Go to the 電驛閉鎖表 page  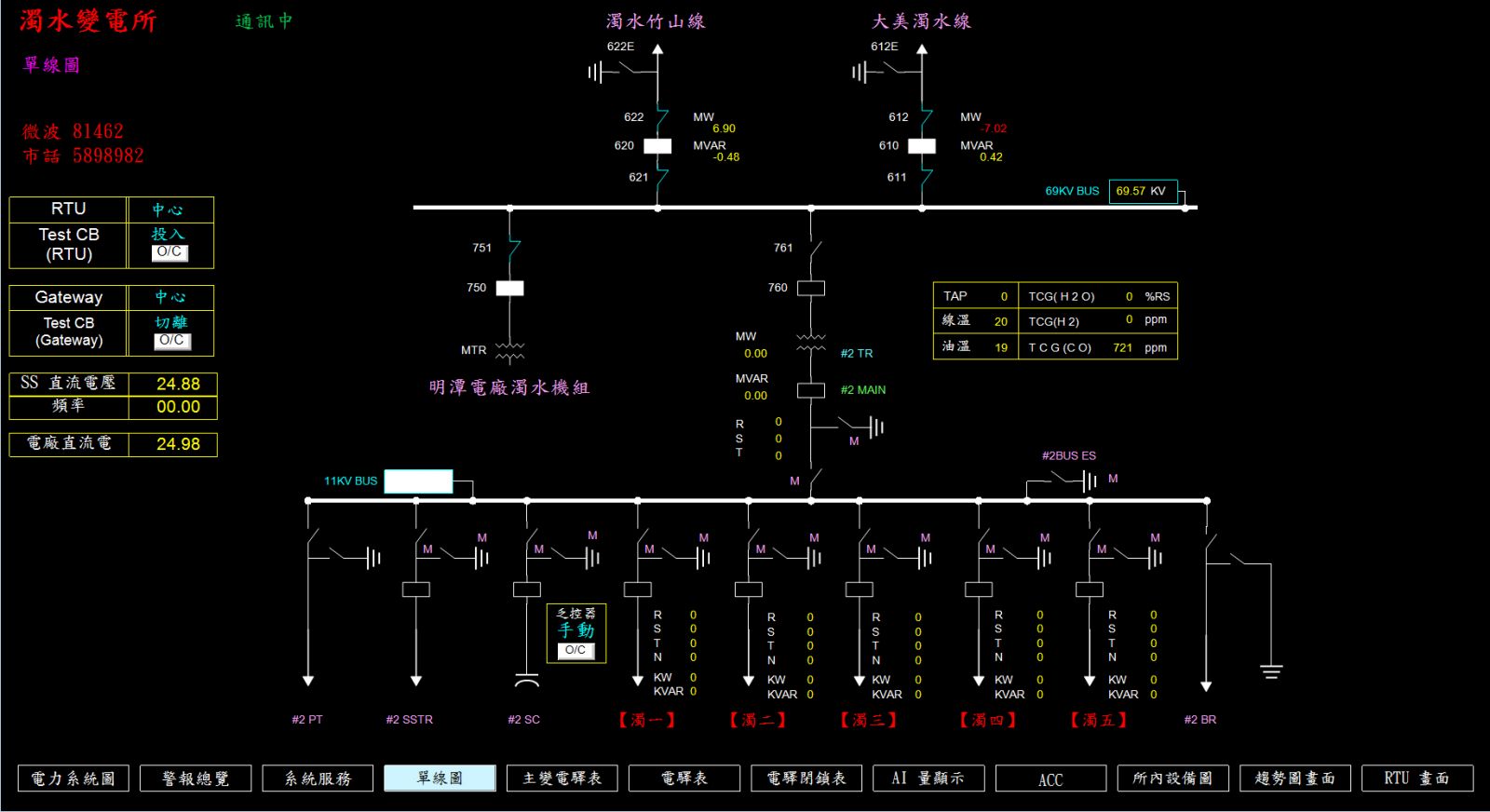coord(806,778)
